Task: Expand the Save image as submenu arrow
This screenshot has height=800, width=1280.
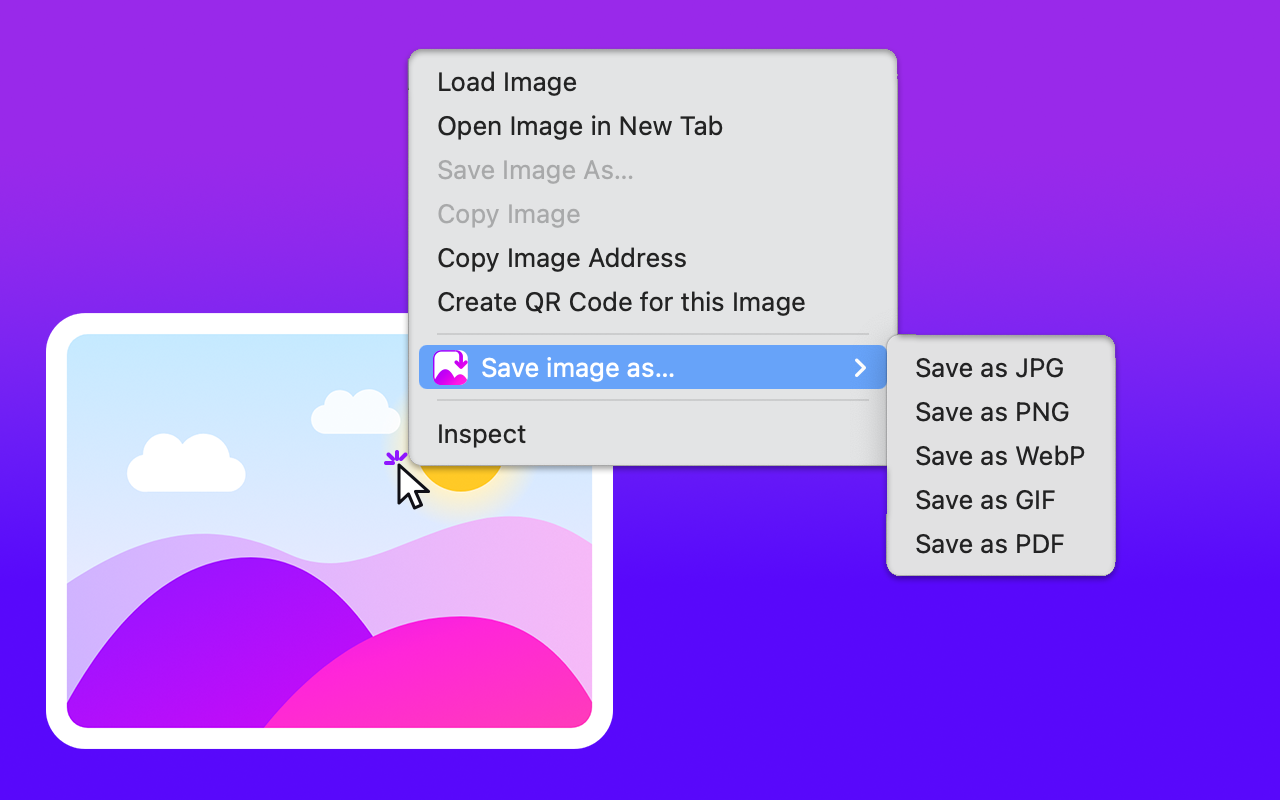Action: [x=860, y=368]
